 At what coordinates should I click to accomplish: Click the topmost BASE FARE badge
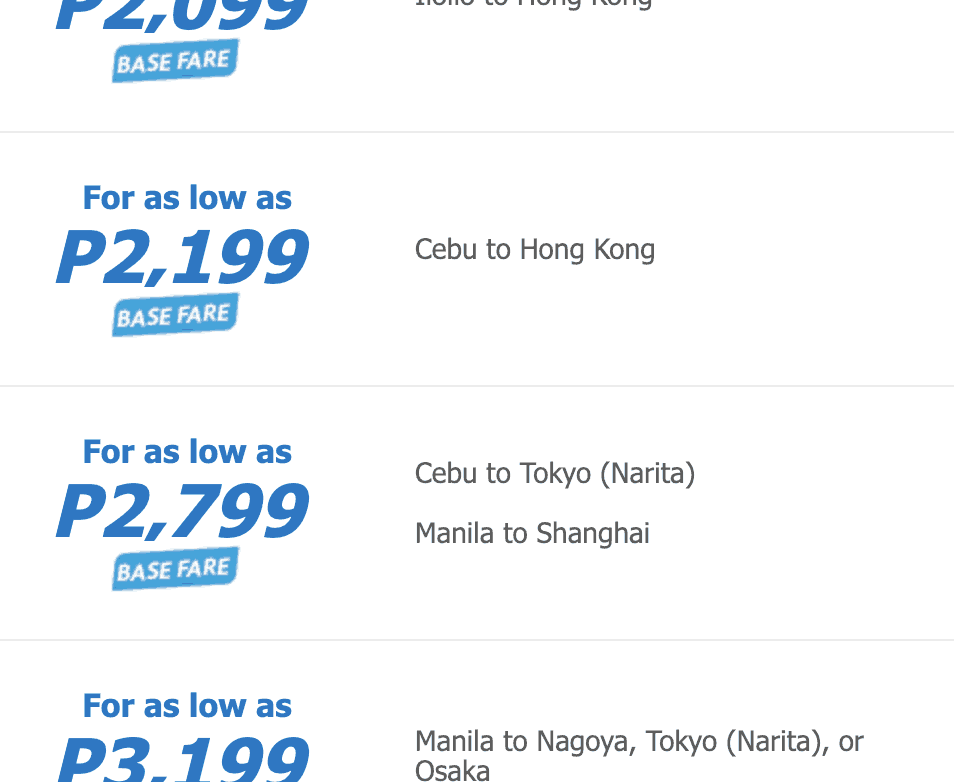coord(175,62)
